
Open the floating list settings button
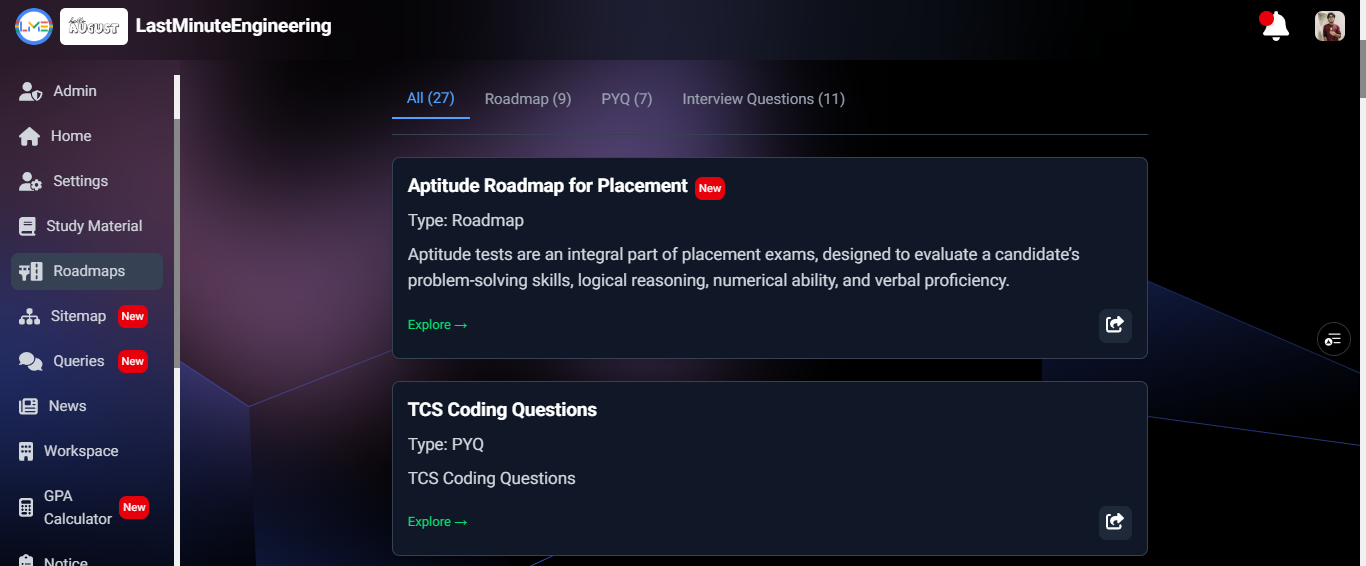pyautogui.click(x=1333, y=339)
